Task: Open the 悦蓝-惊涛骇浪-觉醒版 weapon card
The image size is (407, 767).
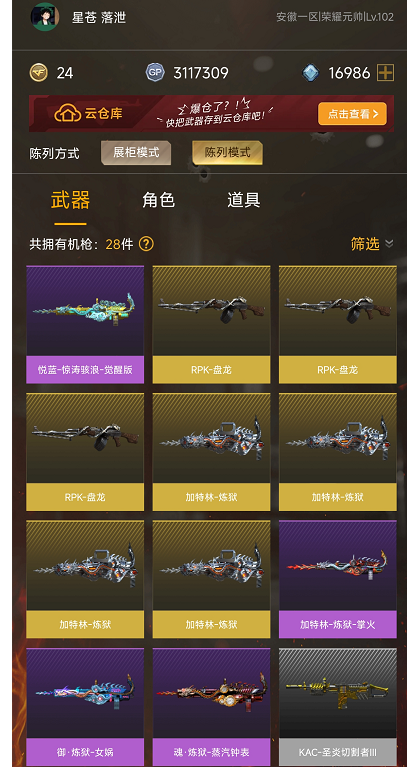Action: coord(85,324)
